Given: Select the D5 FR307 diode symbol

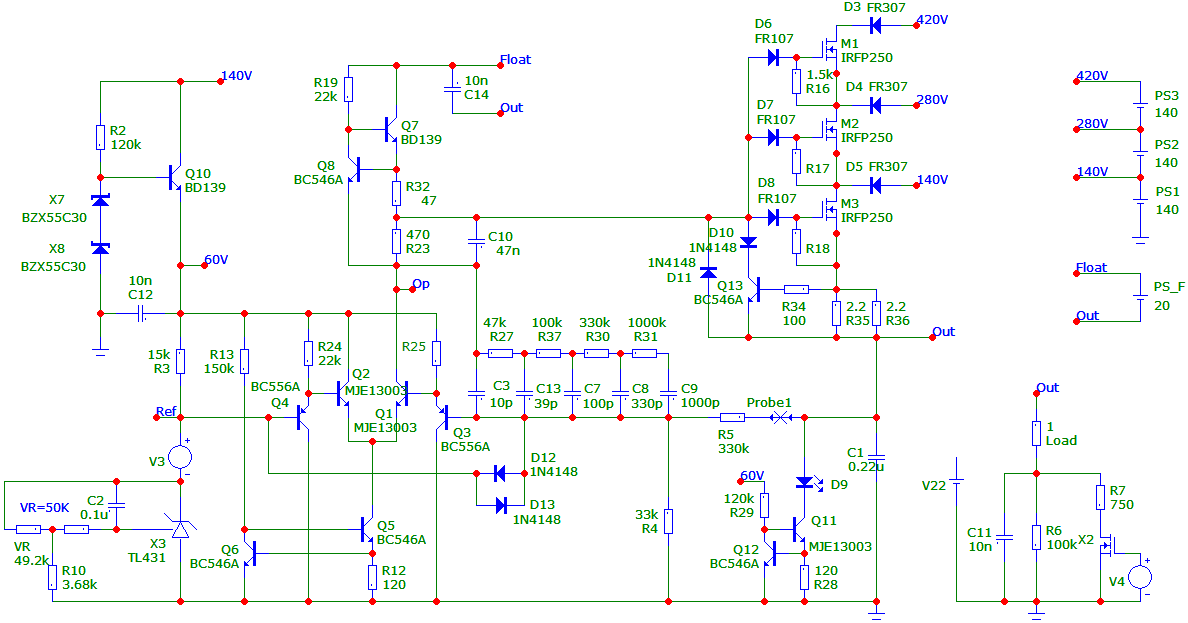Looking at the screenshot, I should pos(876,185).
